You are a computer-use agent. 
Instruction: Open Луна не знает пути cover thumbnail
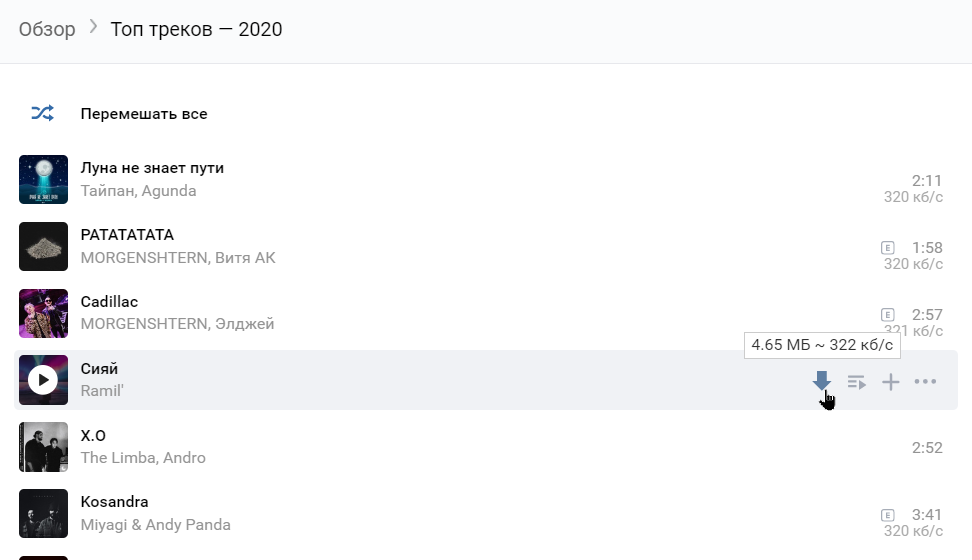point(43,180)
